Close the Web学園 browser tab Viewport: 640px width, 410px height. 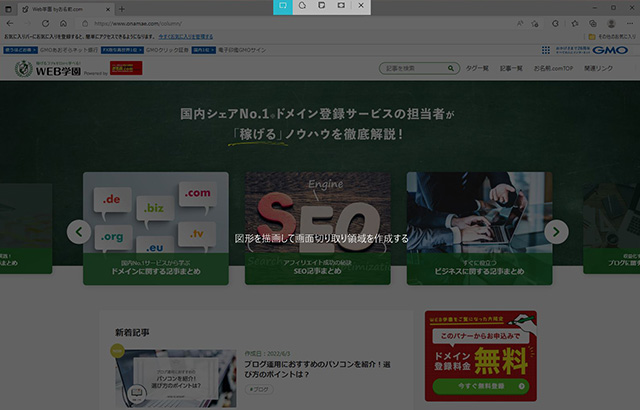(x=108, y=9)
